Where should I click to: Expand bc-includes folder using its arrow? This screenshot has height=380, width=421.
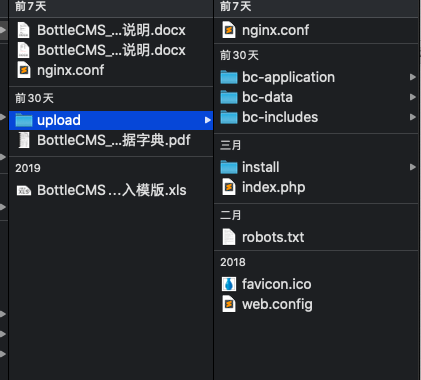[413, 117]
